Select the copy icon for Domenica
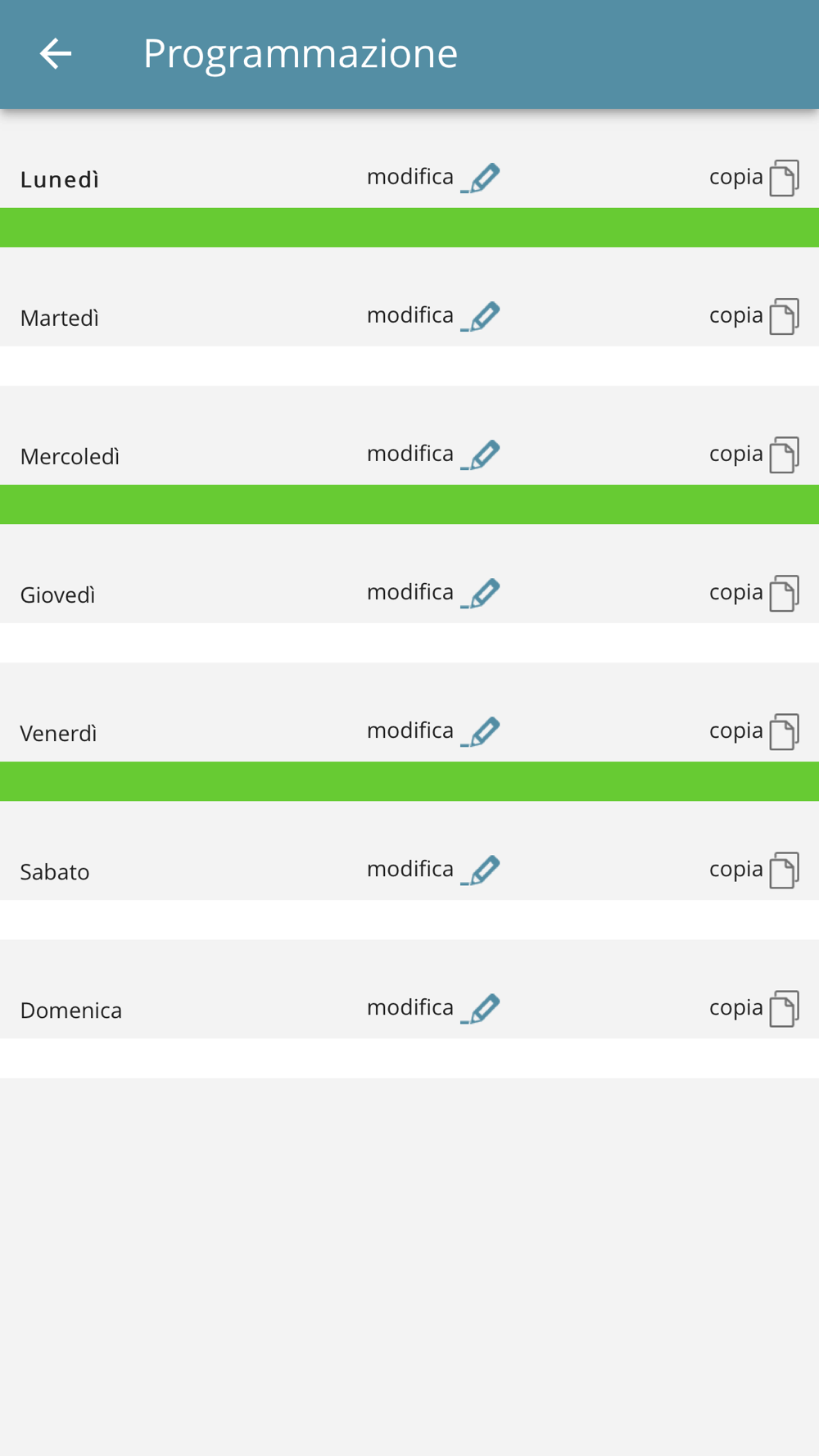The height and width of the screenshot is (1456, 819). [784, 1008]
